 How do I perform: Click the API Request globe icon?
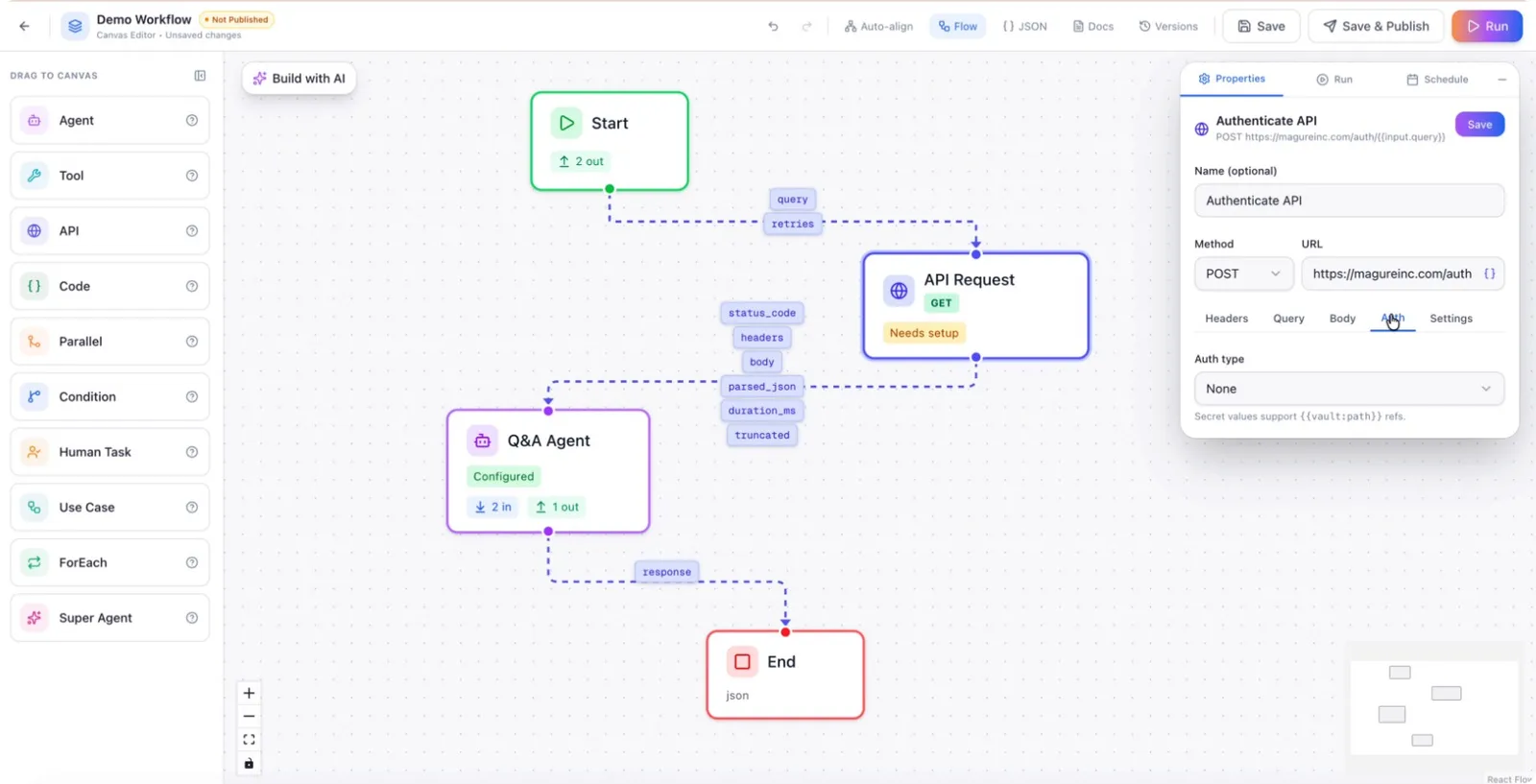[899, 291]
